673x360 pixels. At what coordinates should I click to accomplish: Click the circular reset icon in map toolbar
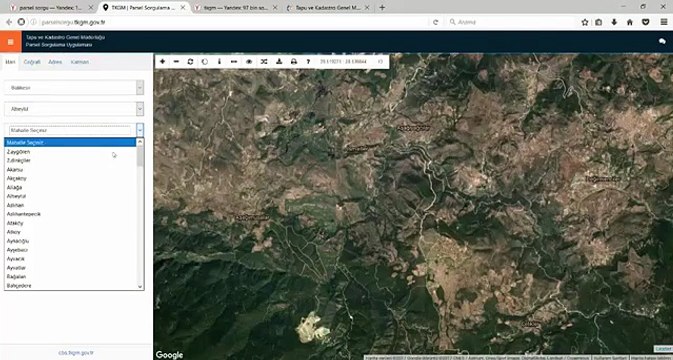[x=205, y=62]
